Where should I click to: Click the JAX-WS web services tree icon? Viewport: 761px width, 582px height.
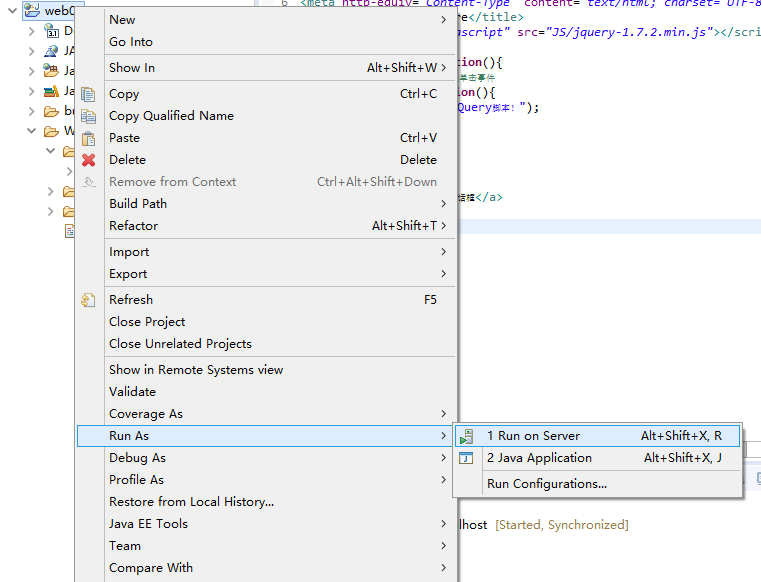click(x=51, y=51)
